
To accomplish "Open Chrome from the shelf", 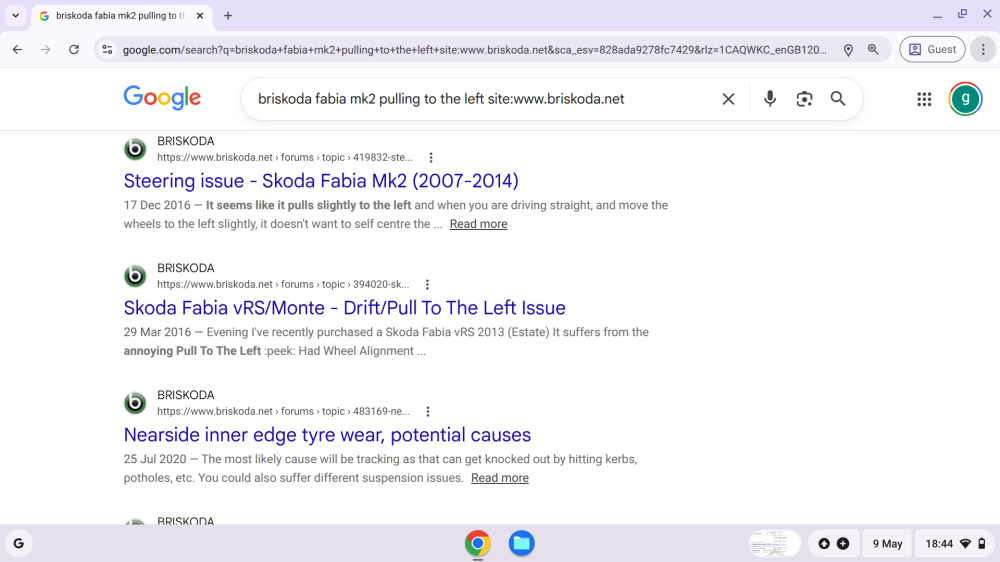I will tap(478, 544).
